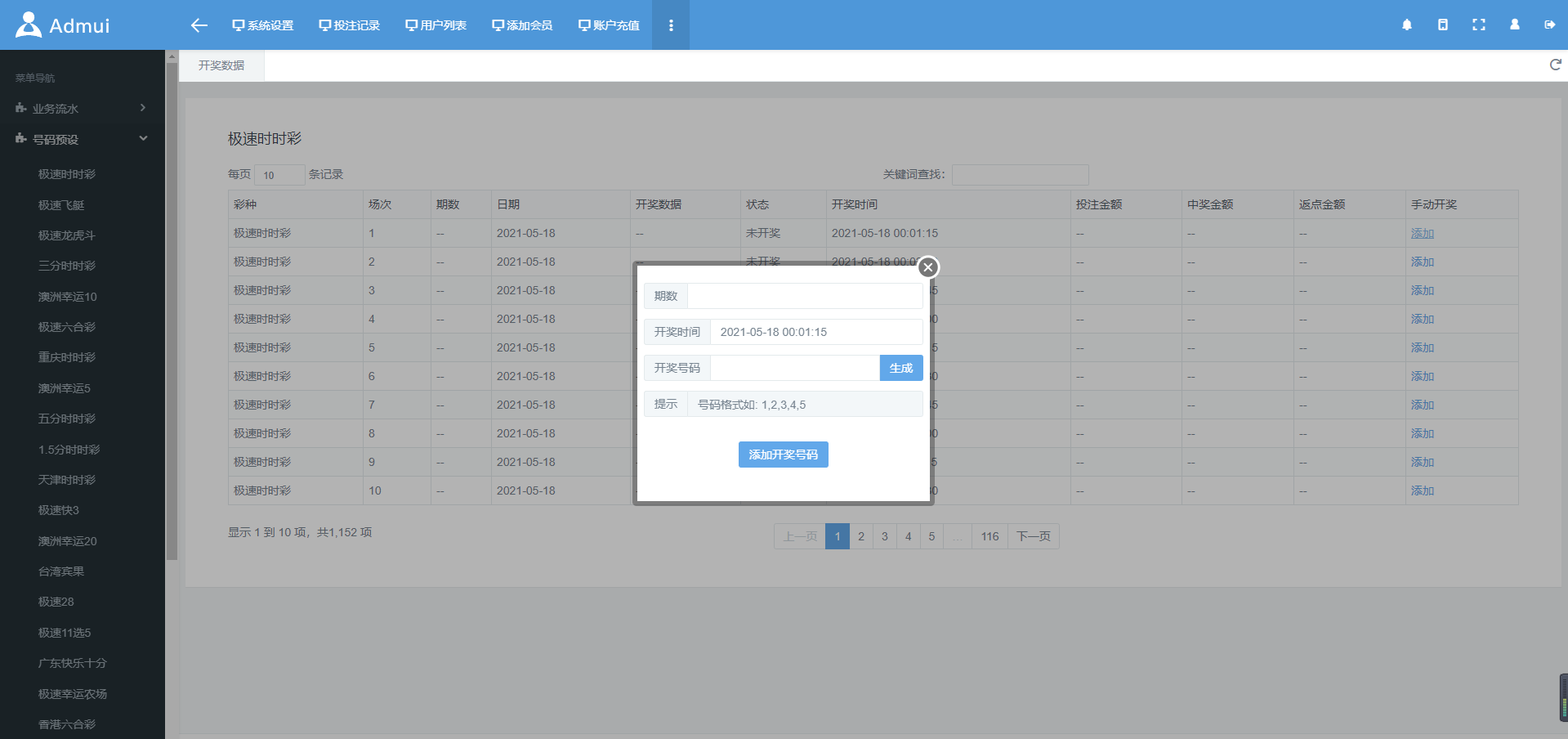1568x739 pixels.
Task: Go to page 116 in pagination
Action: [x=989, y=536]
